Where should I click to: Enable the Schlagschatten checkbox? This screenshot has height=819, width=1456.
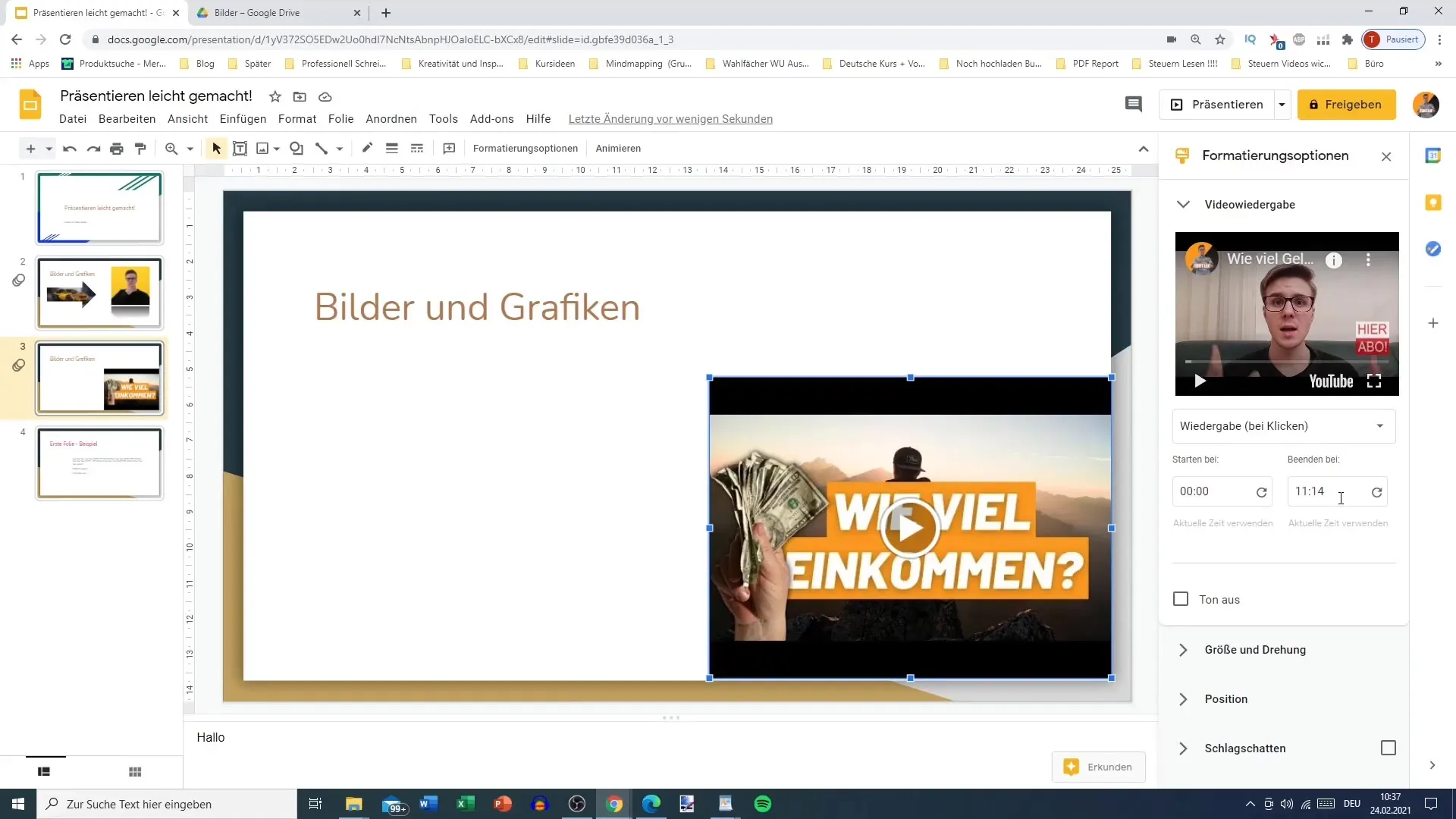point(1389,748)
